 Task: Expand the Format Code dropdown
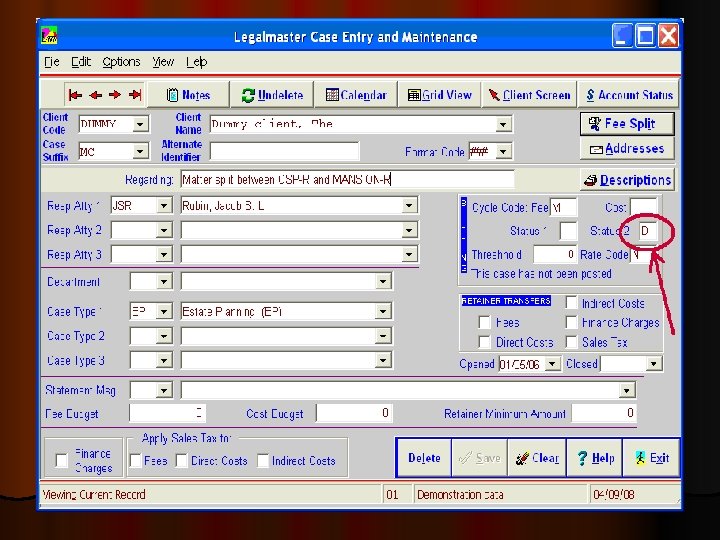click(x=503, y=151)
